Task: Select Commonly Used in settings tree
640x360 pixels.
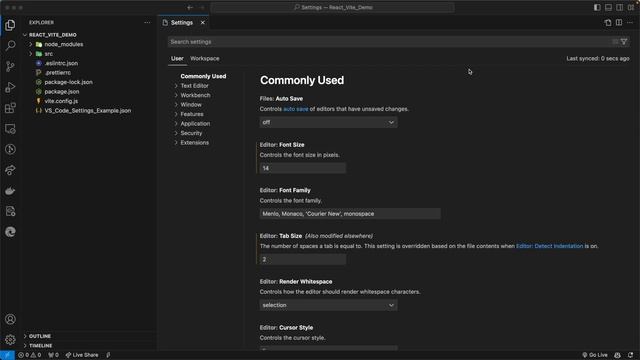Action: [203, 76]
